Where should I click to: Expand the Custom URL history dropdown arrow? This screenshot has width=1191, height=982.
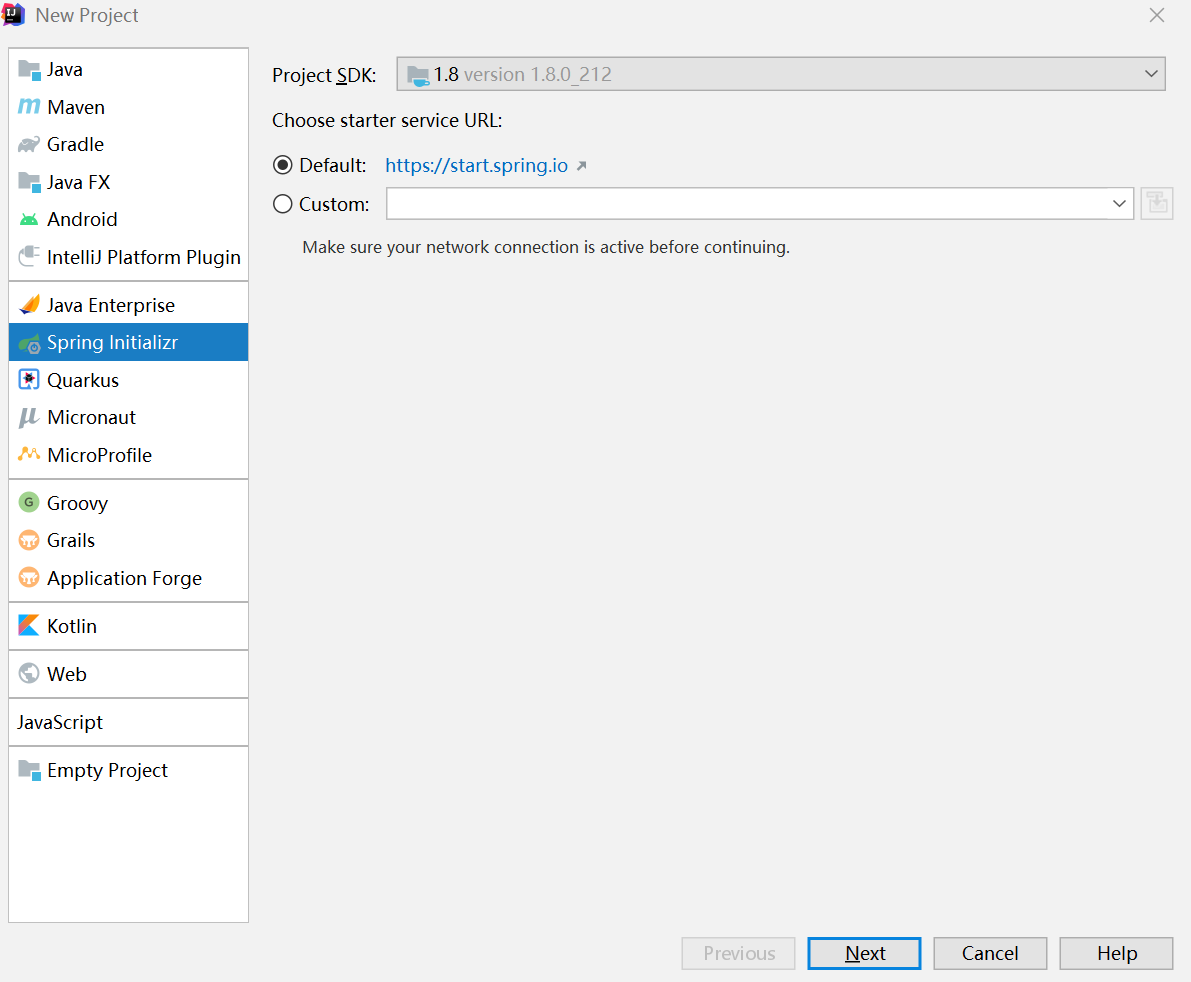[x=1119, y=204]
